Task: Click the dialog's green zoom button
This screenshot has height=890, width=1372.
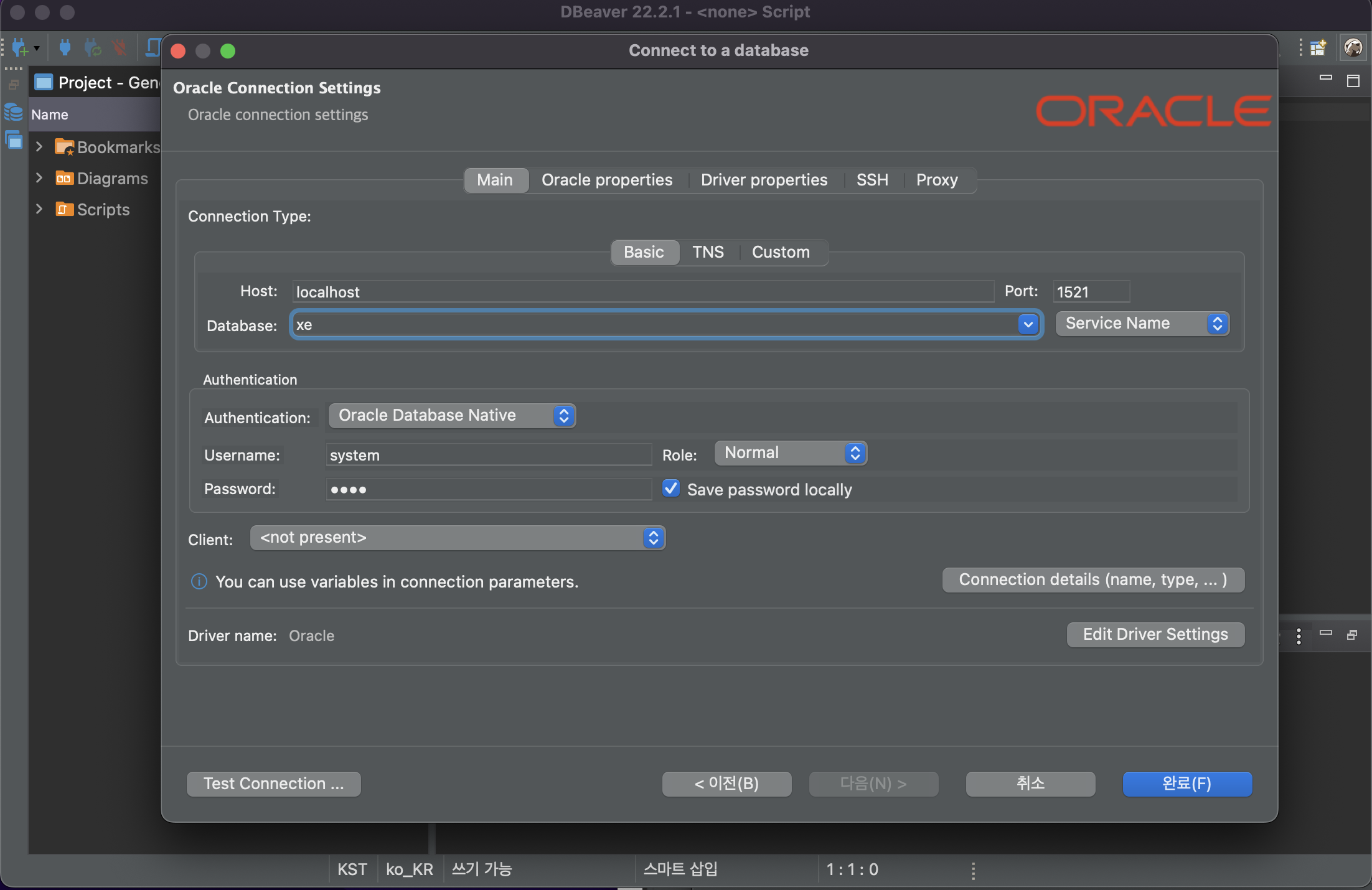Action: [228, 51]
